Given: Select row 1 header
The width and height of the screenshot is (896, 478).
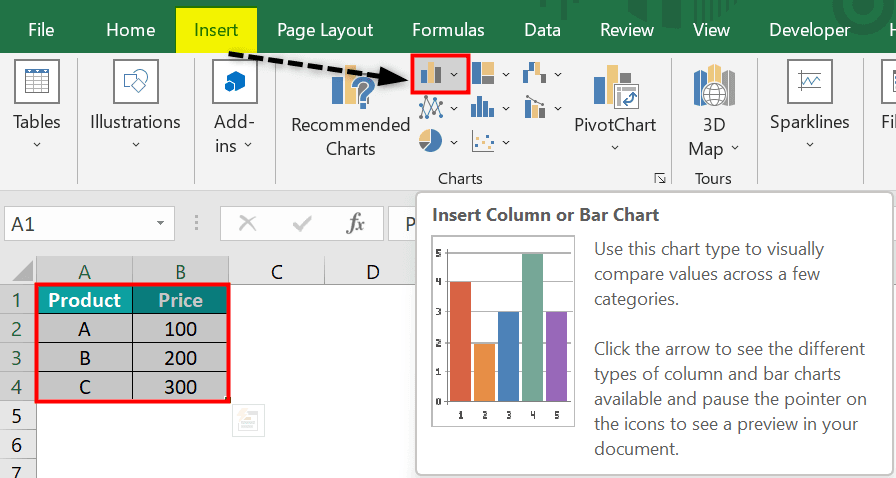Looking at the screenshot, I should [x=17, y=300].
